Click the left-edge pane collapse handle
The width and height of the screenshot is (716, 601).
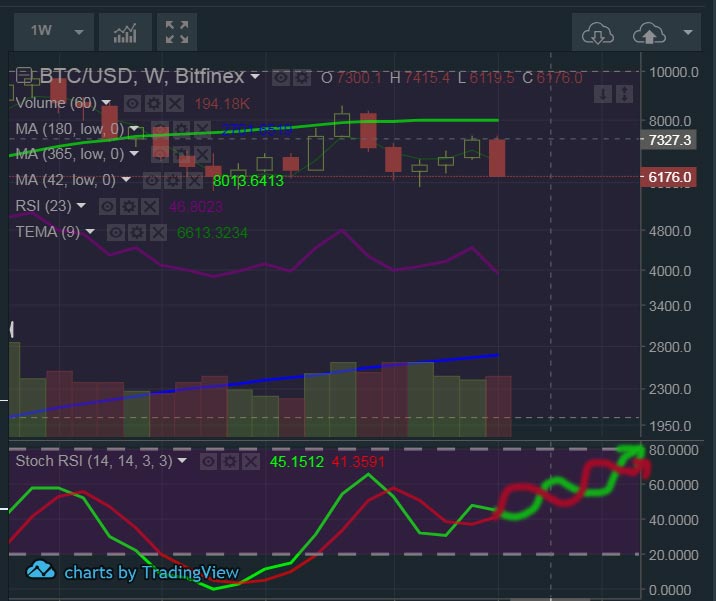coord(11,329)
